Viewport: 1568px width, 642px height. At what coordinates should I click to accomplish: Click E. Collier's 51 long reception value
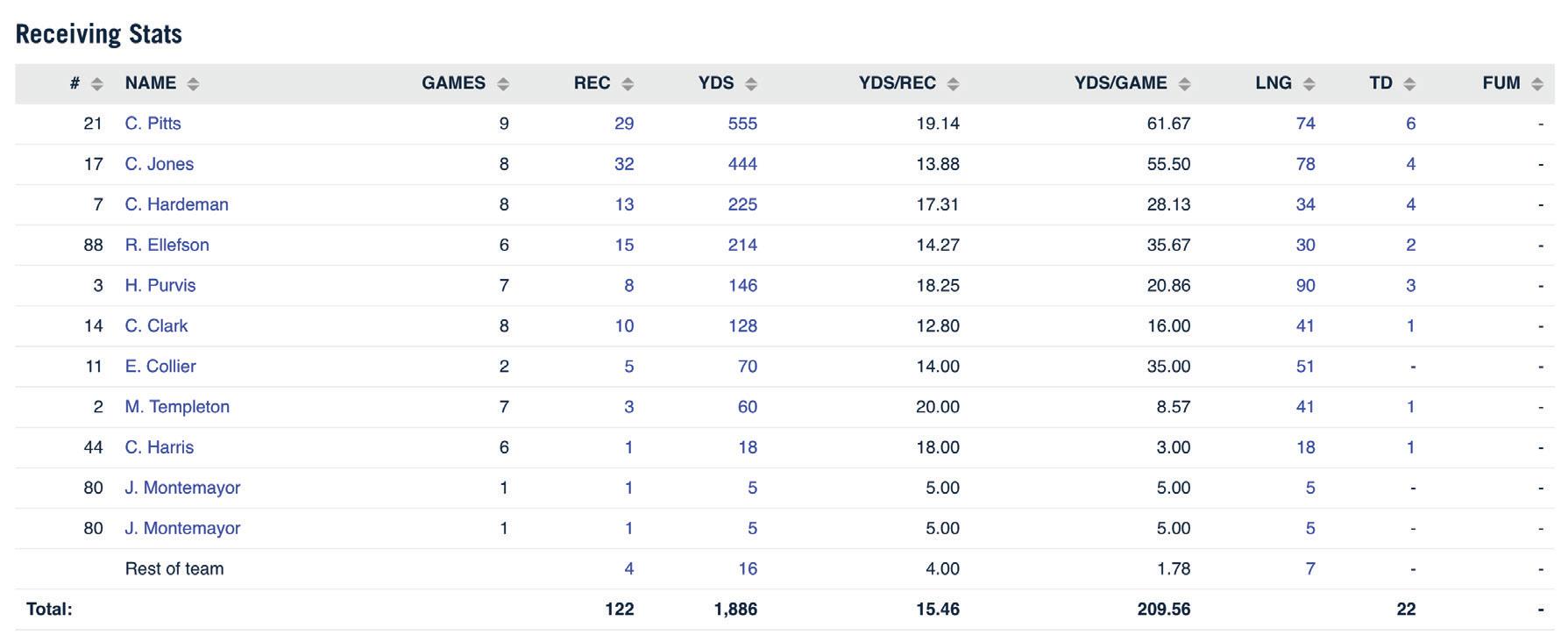1305,367
